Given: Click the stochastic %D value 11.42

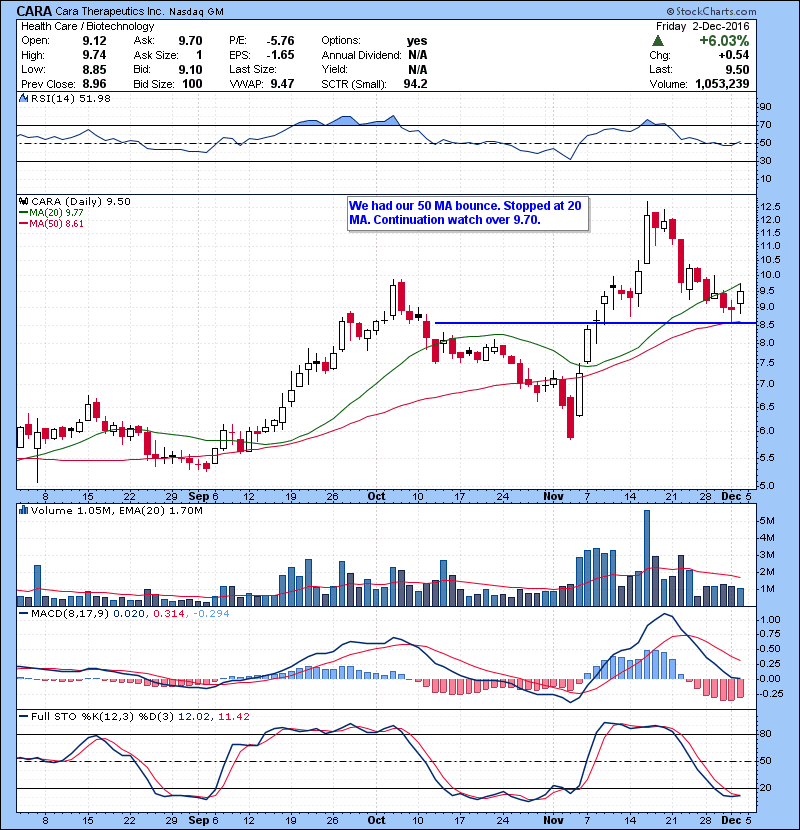Looking at the screenshot, I should pyautogui.click(x=233, y=717).
